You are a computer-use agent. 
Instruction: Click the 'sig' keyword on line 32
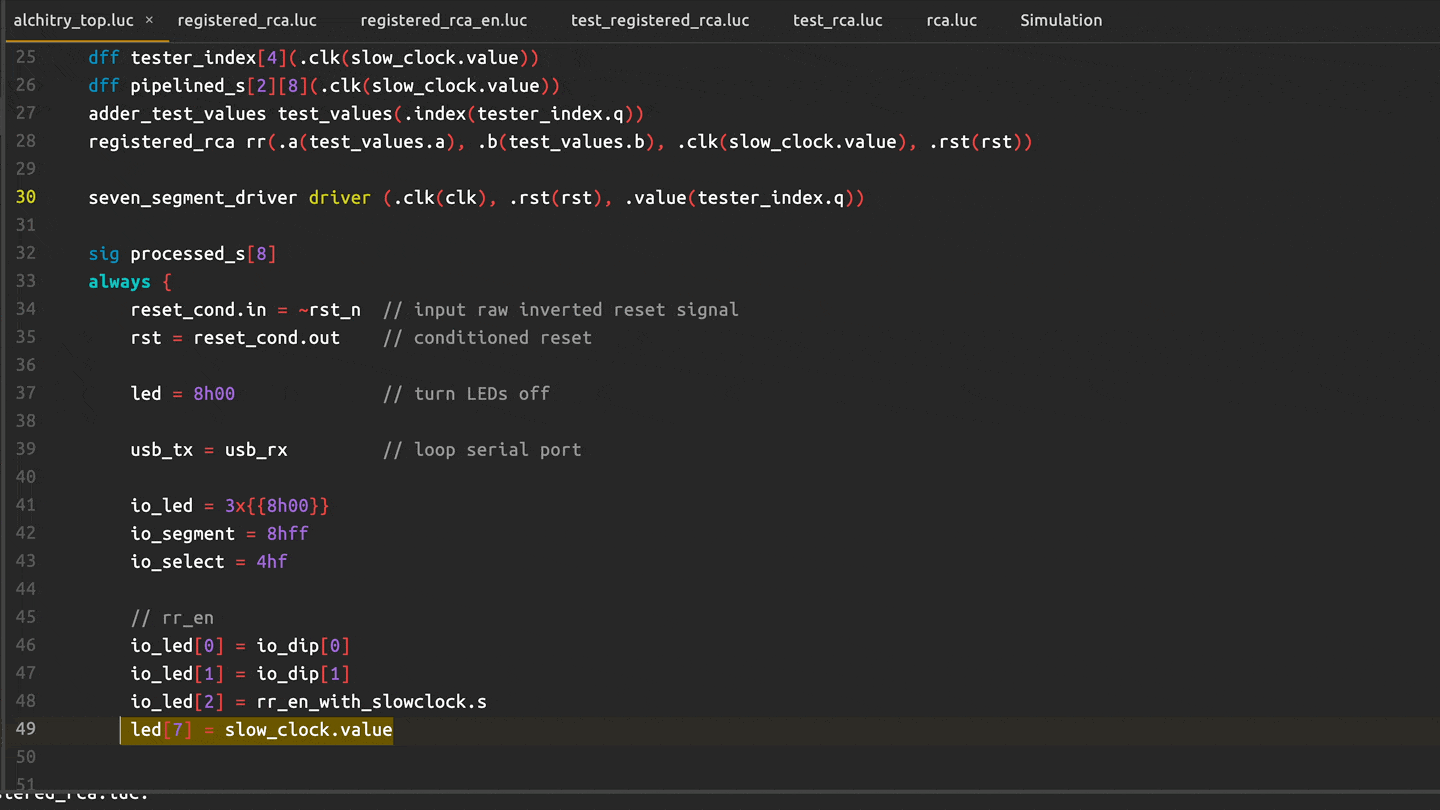point(104,254)
